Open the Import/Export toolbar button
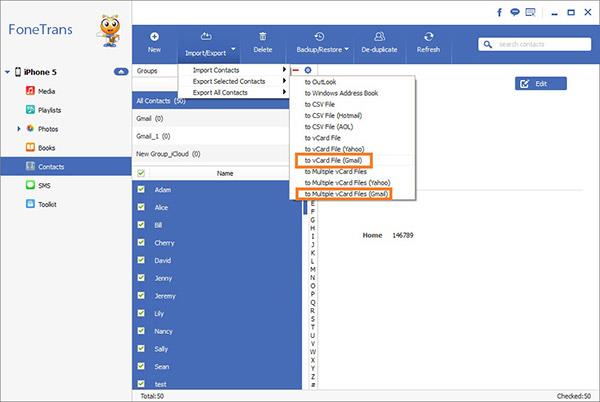 click(x=209, y=44)
